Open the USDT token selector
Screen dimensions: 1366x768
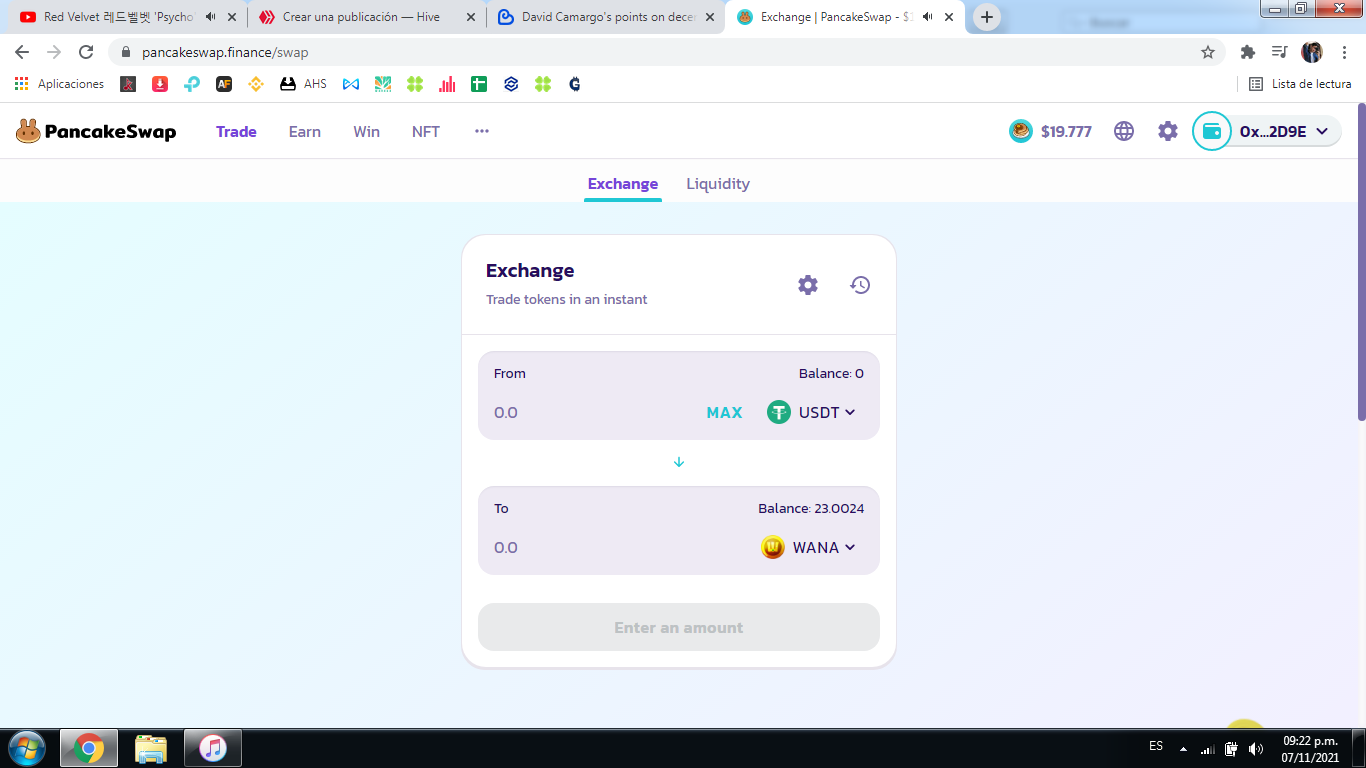pos(812,412)
